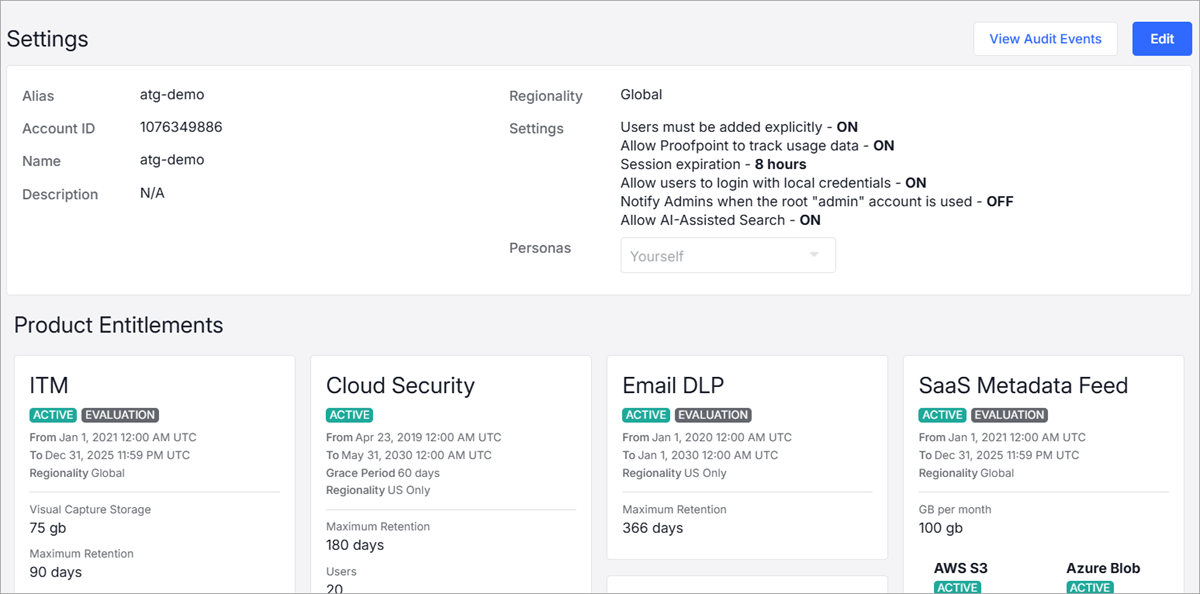Click the AWS S3 label
The width and height of the screenshot is (1200, 594).
pos(961,568)
